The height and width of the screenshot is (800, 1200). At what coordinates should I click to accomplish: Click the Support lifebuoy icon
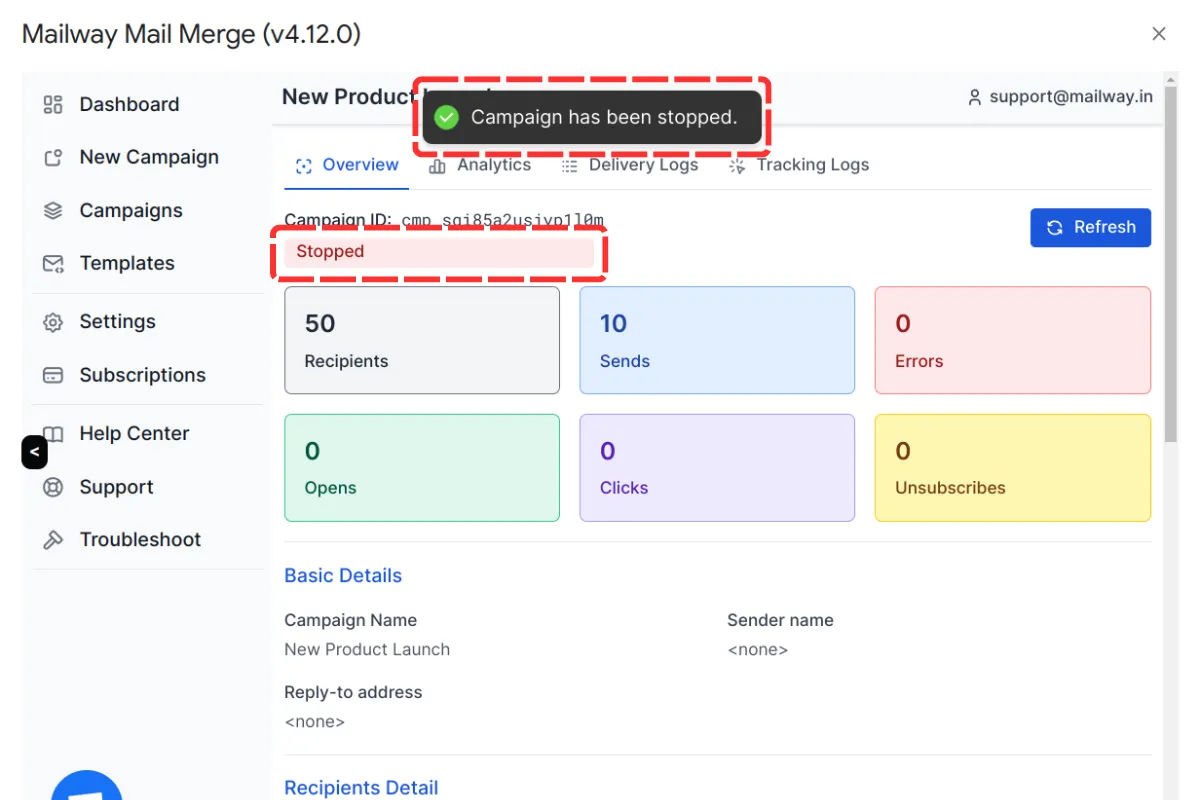[x=53, y=488]
